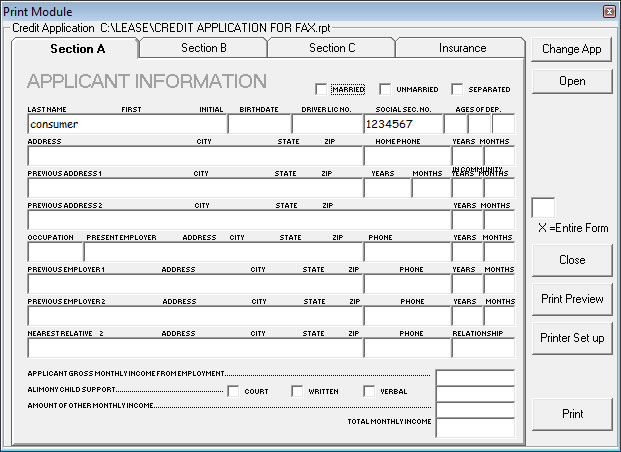Click the Change App button
The image size is (621, 452).
pos(571,49)
